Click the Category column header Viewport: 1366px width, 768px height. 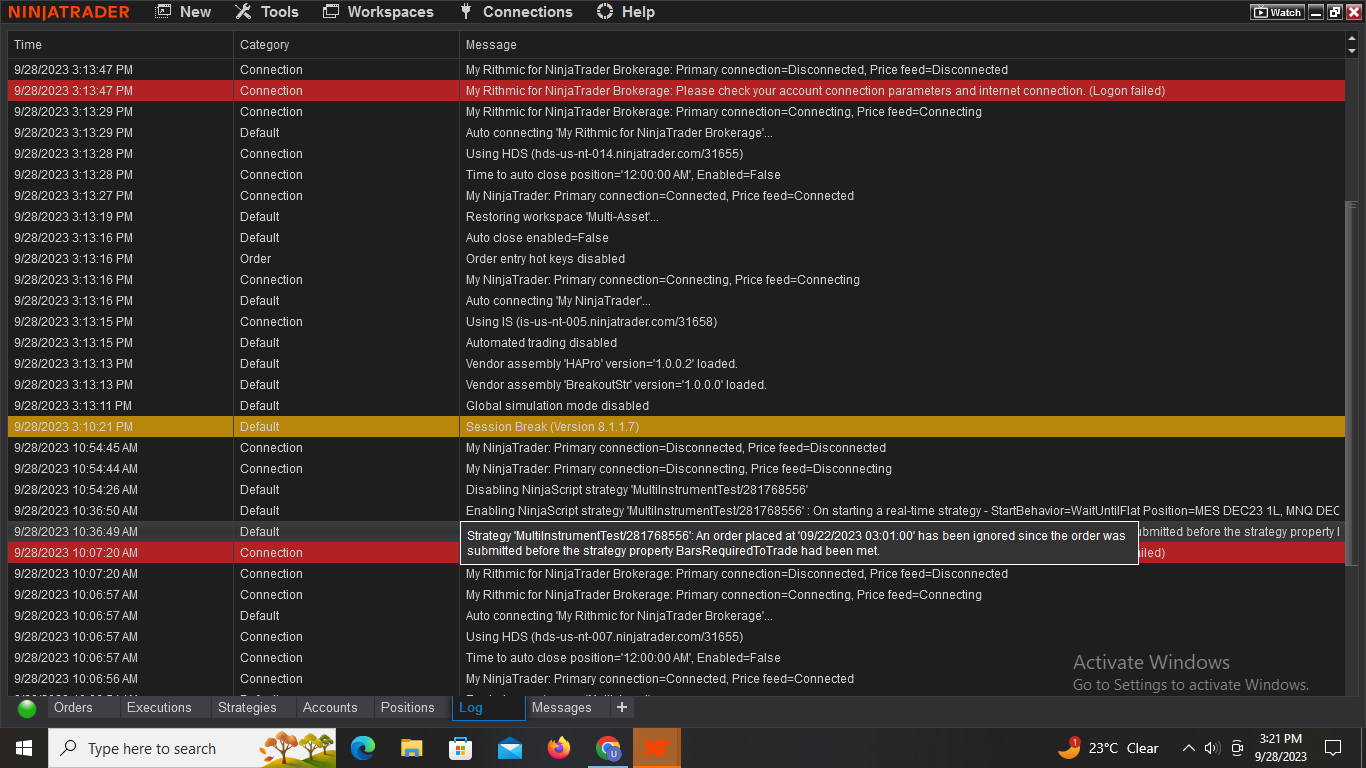pyautogui.click(x=347, y=45)
